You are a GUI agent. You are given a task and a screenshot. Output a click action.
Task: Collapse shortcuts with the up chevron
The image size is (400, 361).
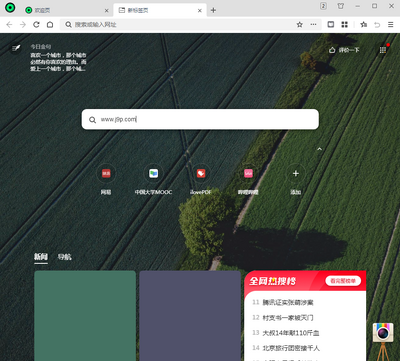(x=319, y=149)
